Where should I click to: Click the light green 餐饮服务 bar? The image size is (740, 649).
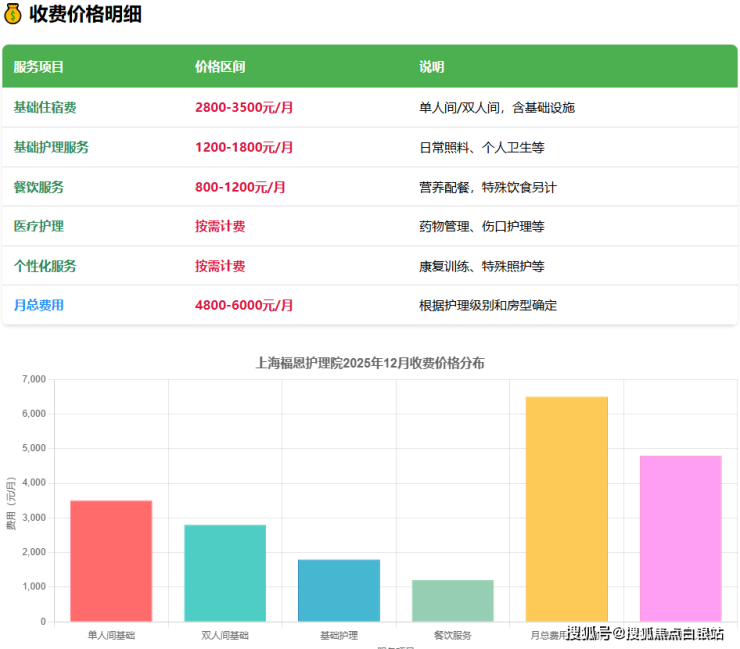pos(453,600)
